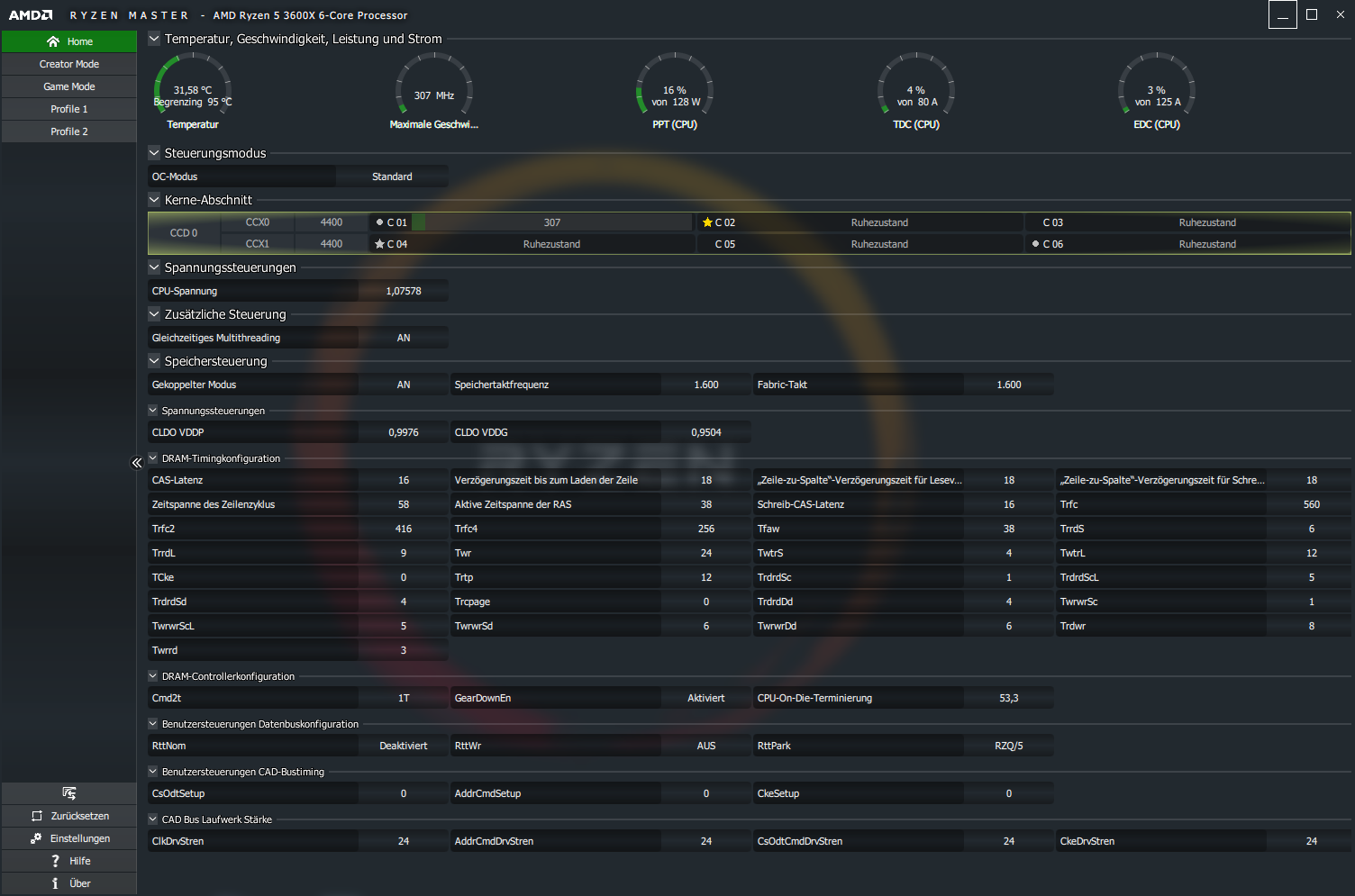Collapse the sidebar with double-chevron icon
This screenshot has height=896, width=1355.
click(x=137, y=463)
